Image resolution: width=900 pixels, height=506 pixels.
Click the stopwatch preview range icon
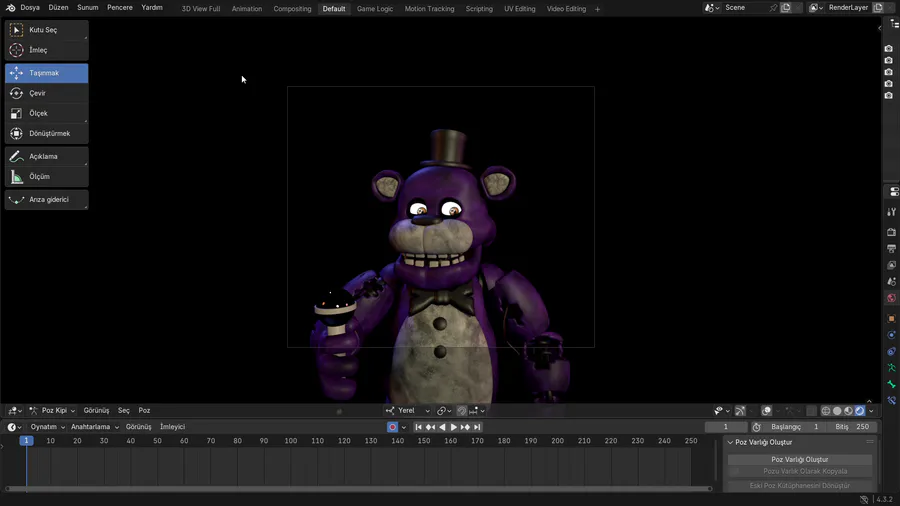point(757,427)
